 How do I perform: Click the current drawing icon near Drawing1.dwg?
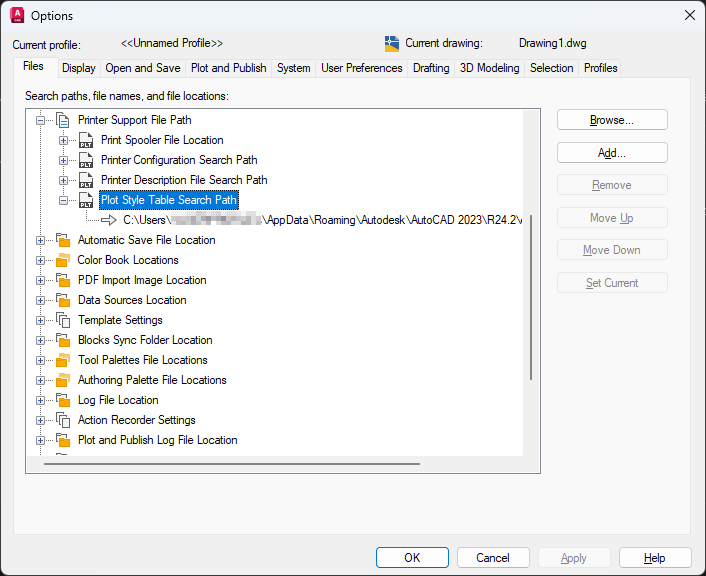pyautogui.click(x=392, y=44)
